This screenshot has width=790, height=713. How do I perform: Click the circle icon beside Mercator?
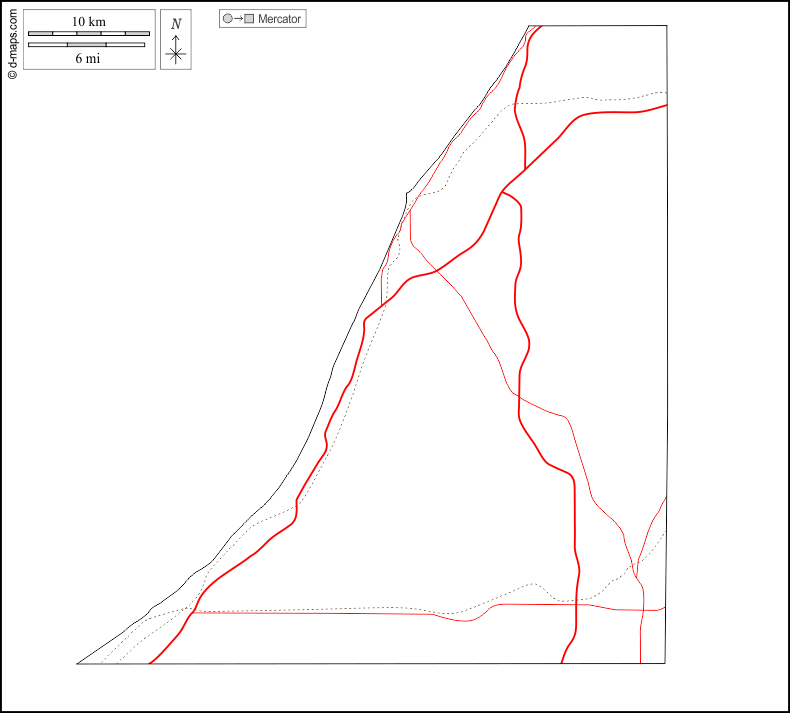click(228, 19)
